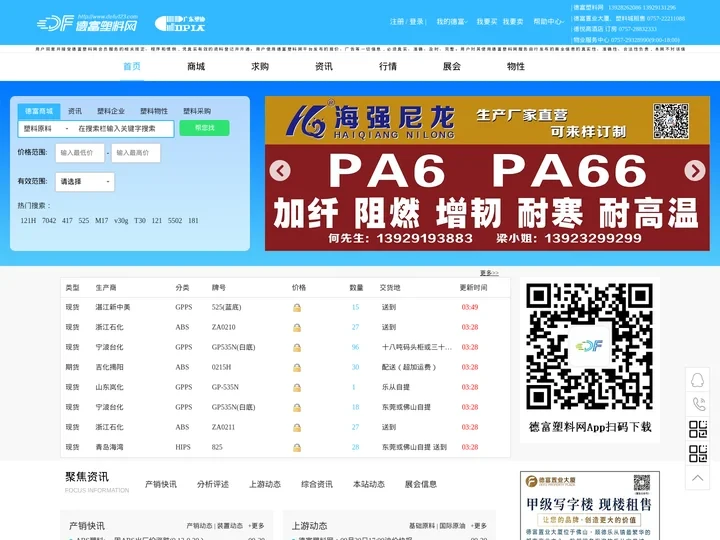720x540 pixels.
Task: Click price lock icon for GP-535N row
Action: [x=297, y=388]
